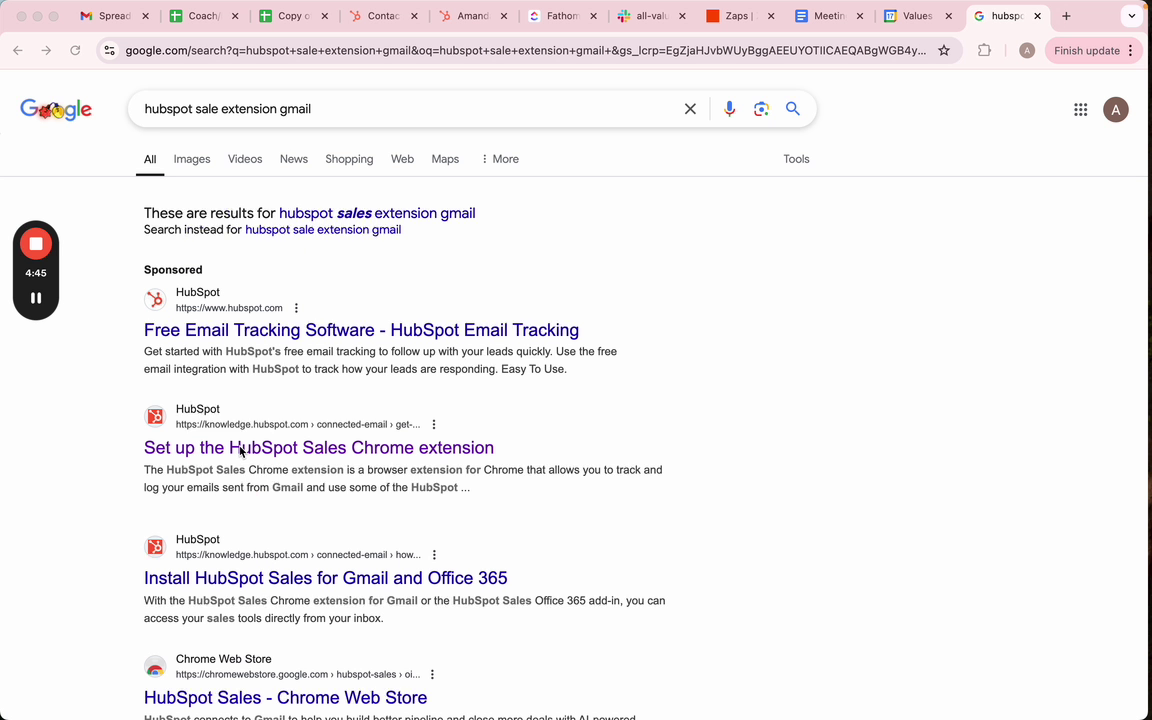Open the Chrome extensions menu

point(984,51)
